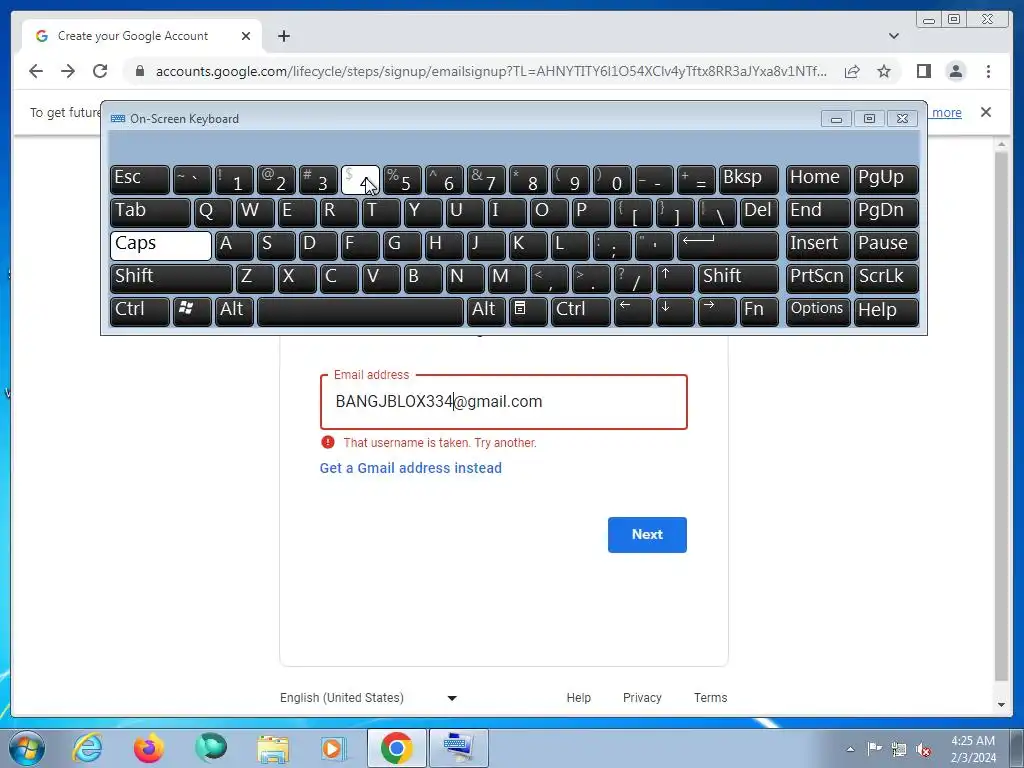Click the number 5 key on keyboard
1024x768 pixels.
click(402, 180)
